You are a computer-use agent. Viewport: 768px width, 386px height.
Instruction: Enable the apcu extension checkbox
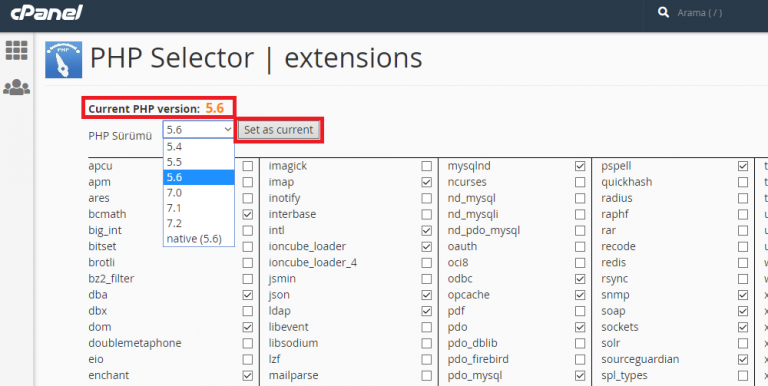(248, 166)
